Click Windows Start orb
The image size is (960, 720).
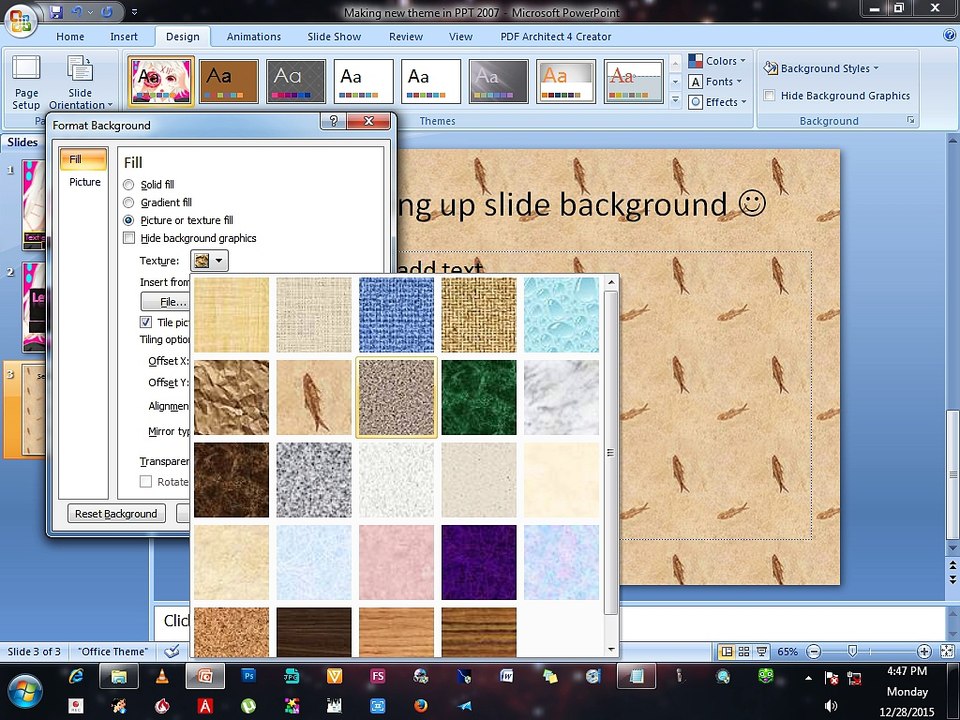24,691
